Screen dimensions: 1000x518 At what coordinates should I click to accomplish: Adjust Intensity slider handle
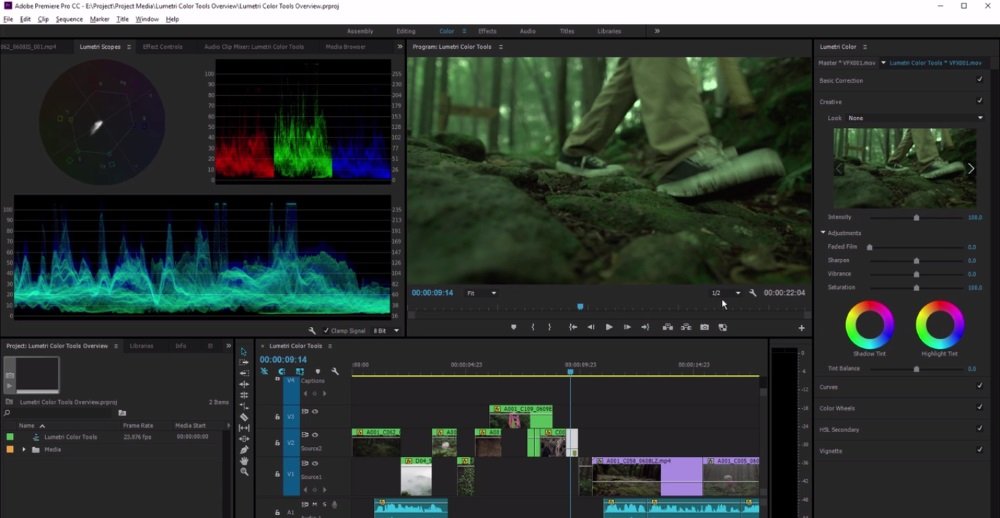click(916, 218)
